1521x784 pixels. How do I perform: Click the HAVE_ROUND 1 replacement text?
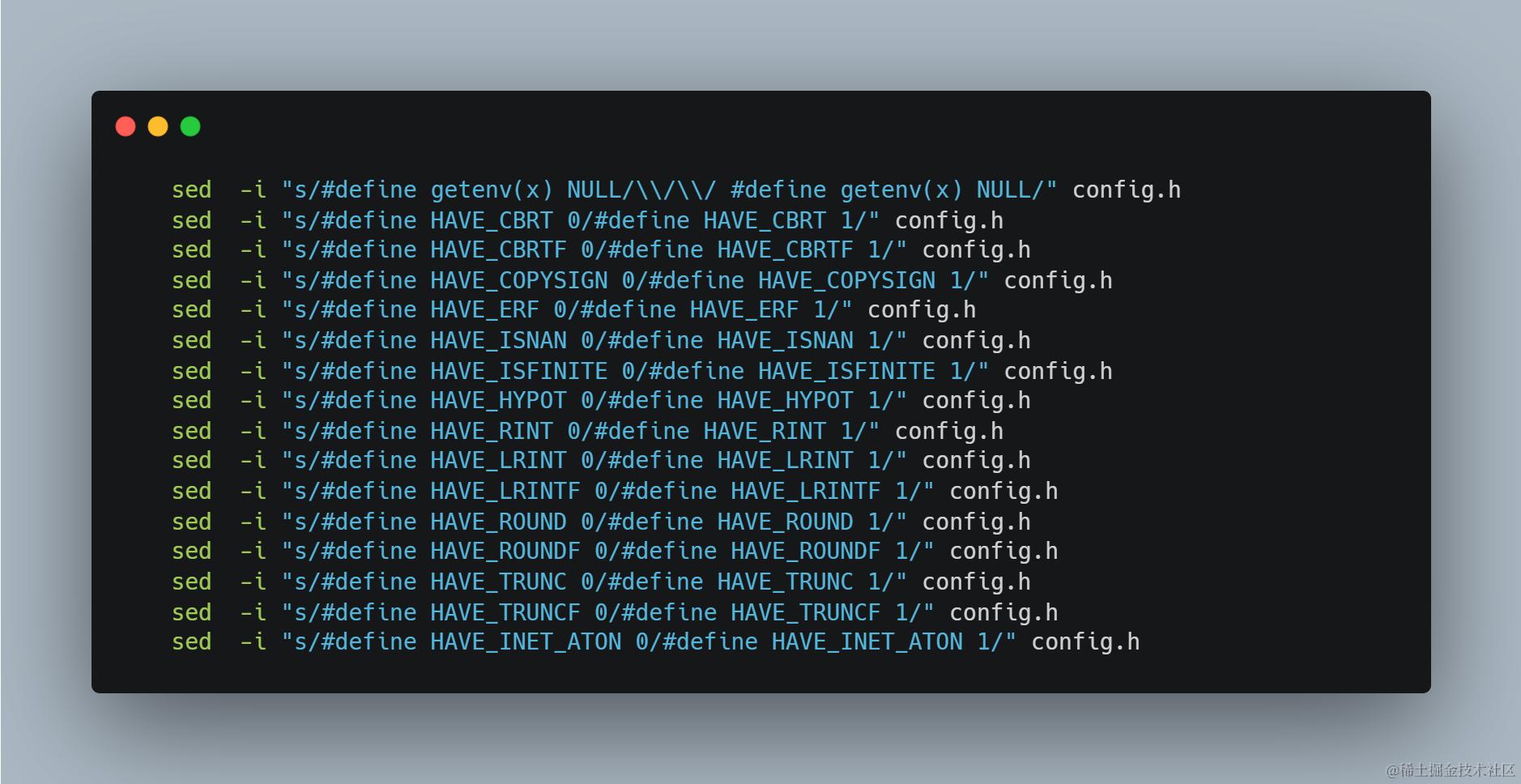(799, 522)
